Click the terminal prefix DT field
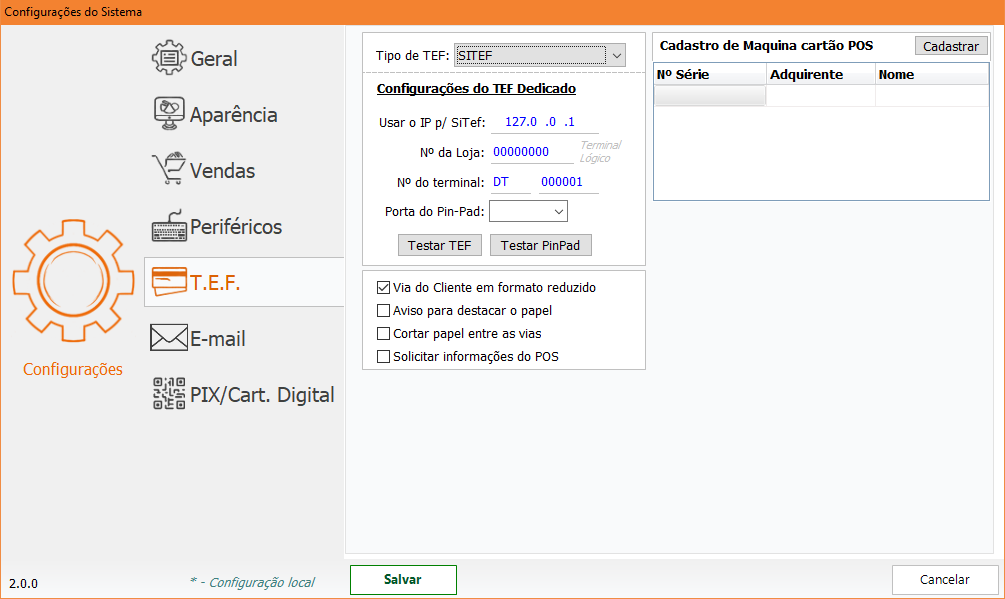 [x=510, y=182]
